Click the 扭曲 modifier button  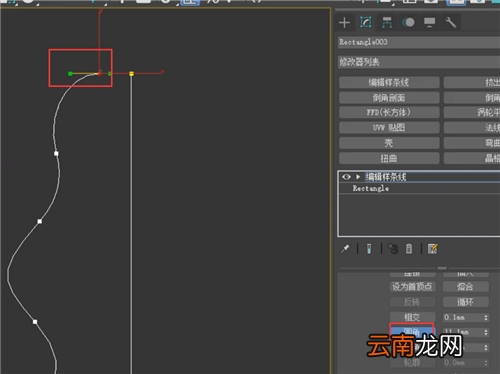click(389, 158)
